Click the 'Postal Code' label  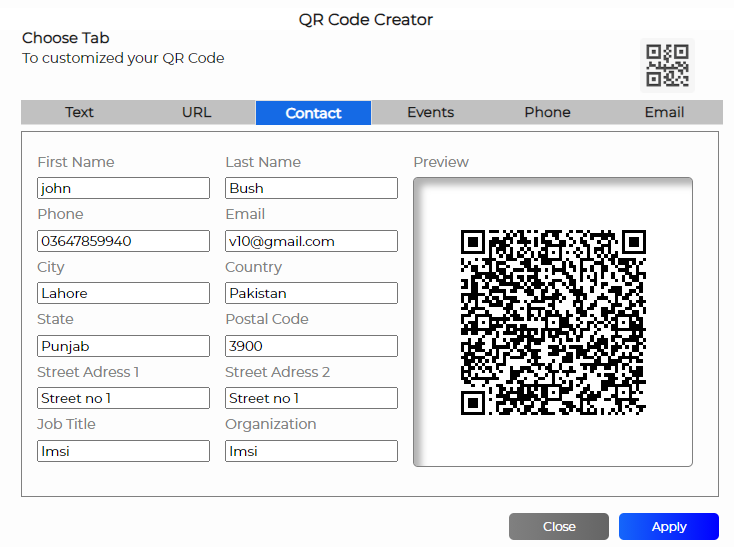click(267, 319)
